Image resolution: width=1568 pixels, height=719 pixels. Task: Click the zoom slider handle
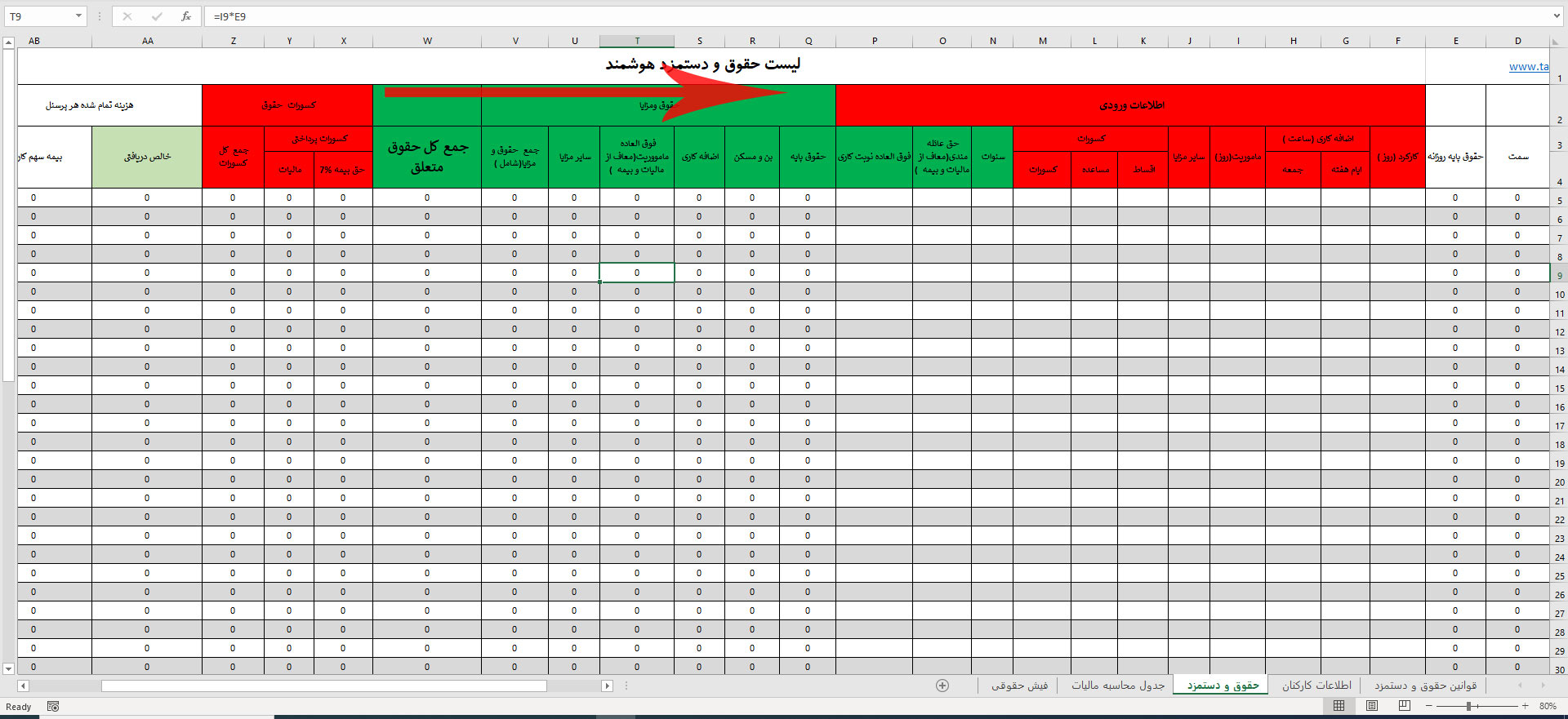click(1468, 706)
